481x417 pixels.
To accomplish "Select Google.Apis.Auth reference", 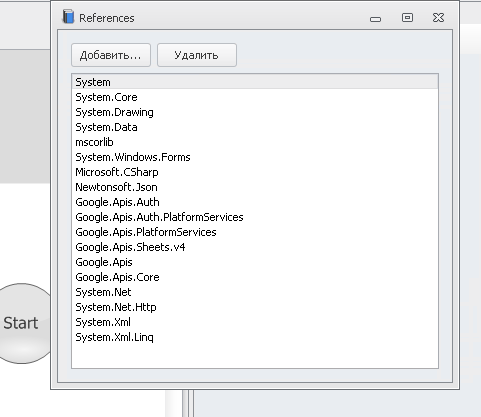I will coord(255,202).
